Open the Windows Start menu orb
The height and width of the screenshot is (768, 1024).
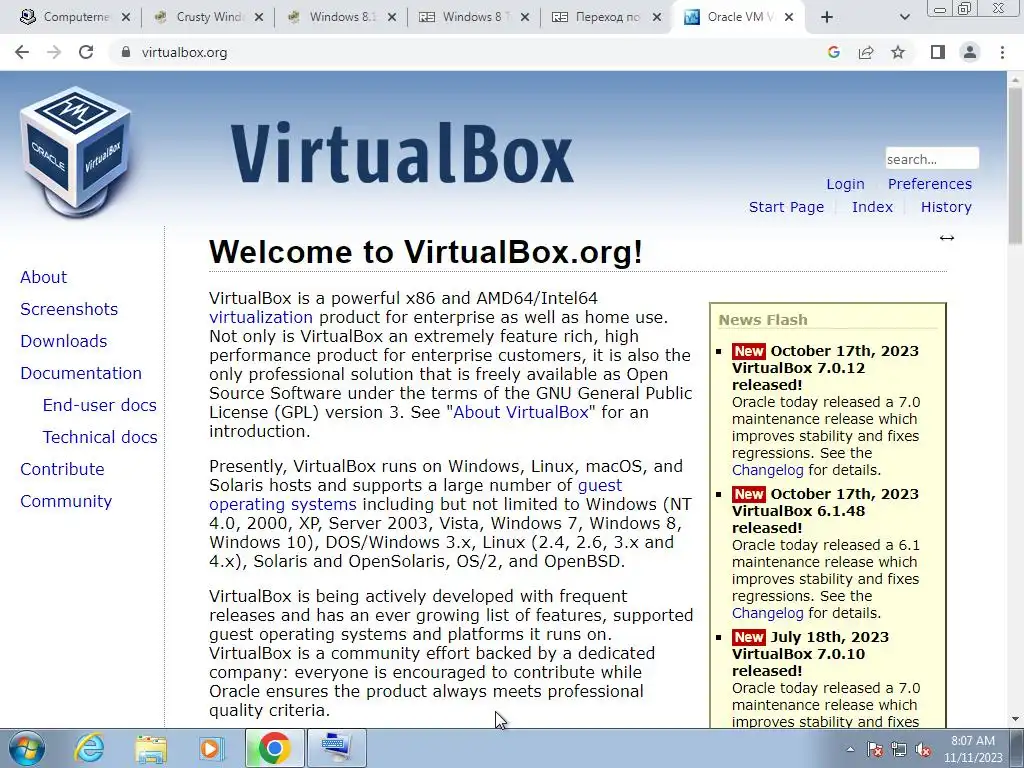coord(26,748)
